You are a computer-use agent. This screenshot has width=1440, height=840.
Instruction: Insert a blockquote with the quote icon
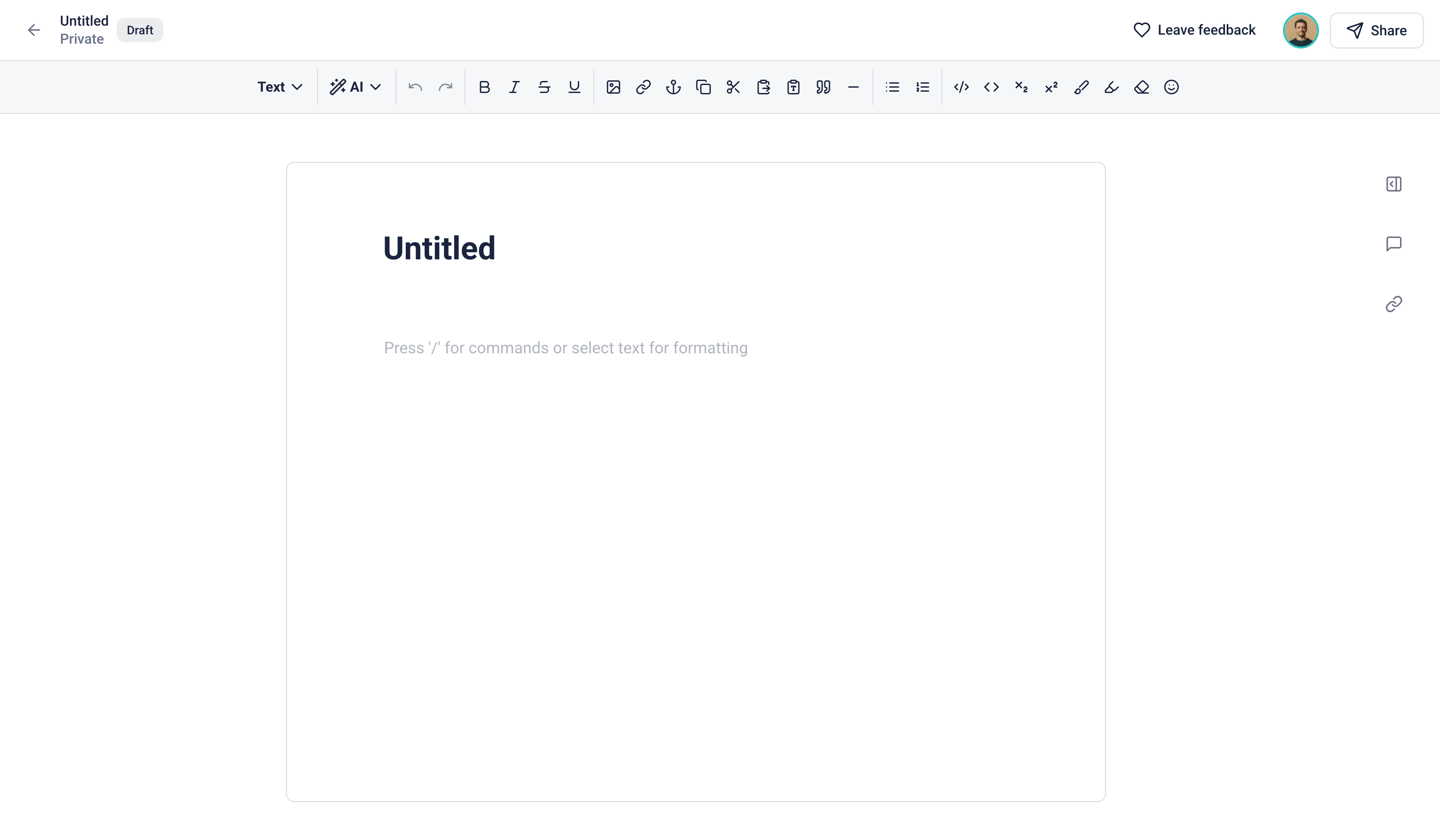pyautogui.click(x=823, y=87)
